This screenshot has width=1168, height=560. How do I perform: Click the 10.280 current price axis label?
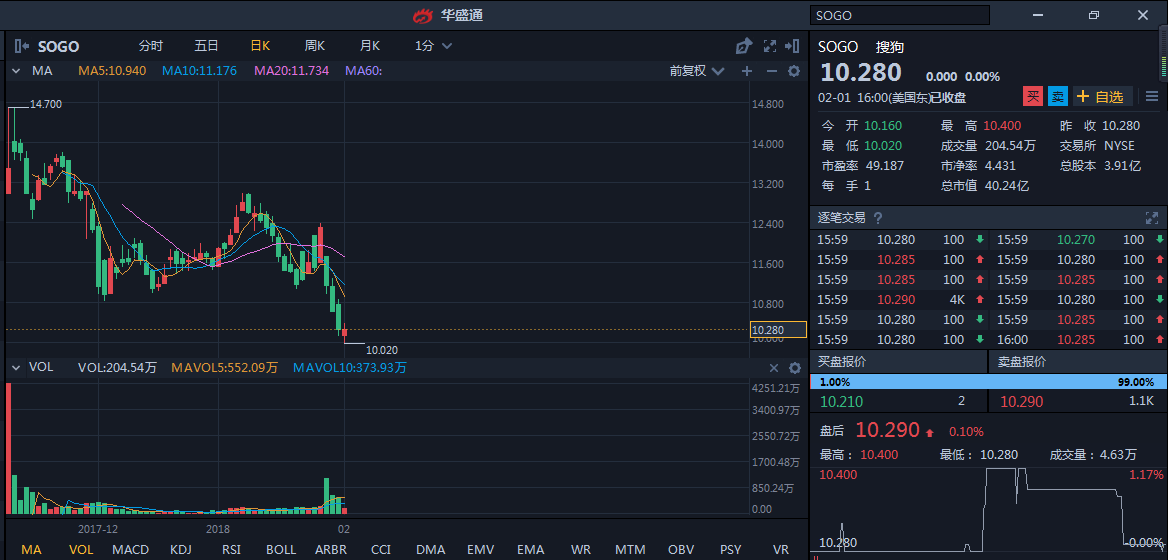tap(778, 330)
